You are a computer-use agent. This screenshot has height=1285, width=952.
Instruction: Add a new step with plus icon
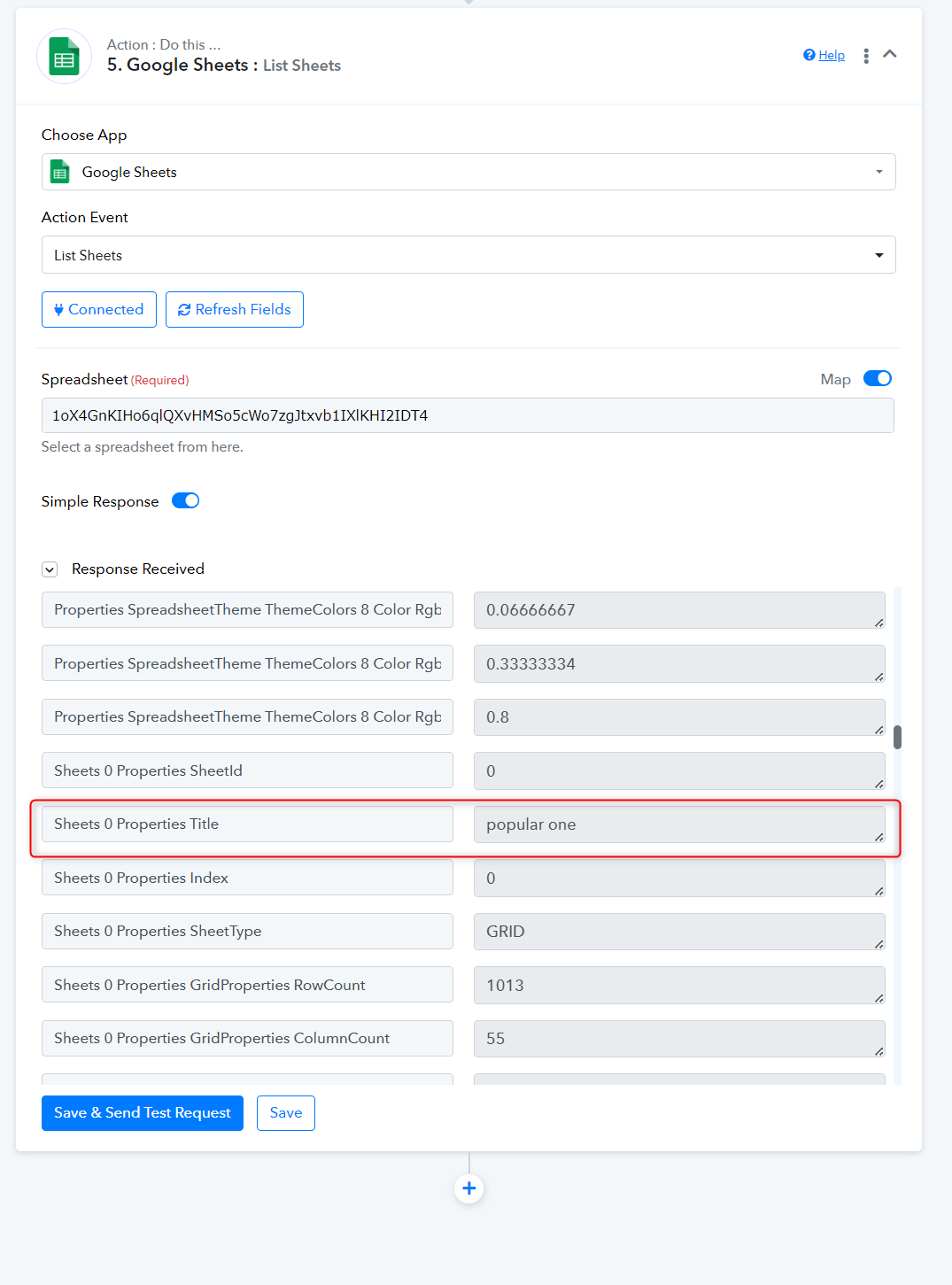(469, 1188)
